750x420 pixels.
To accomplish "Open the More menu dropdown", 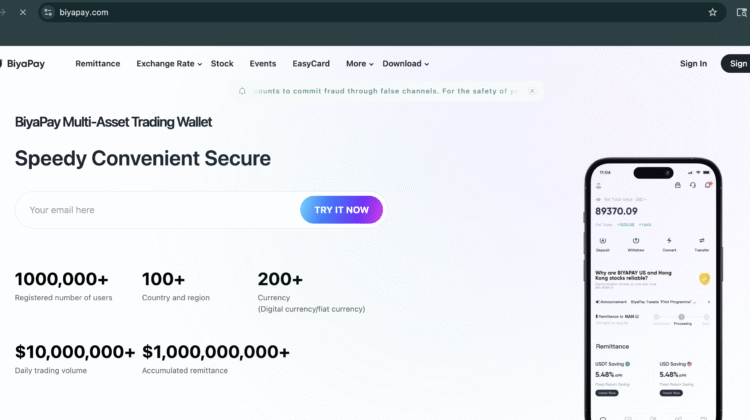I will click(x=360, y=64).
